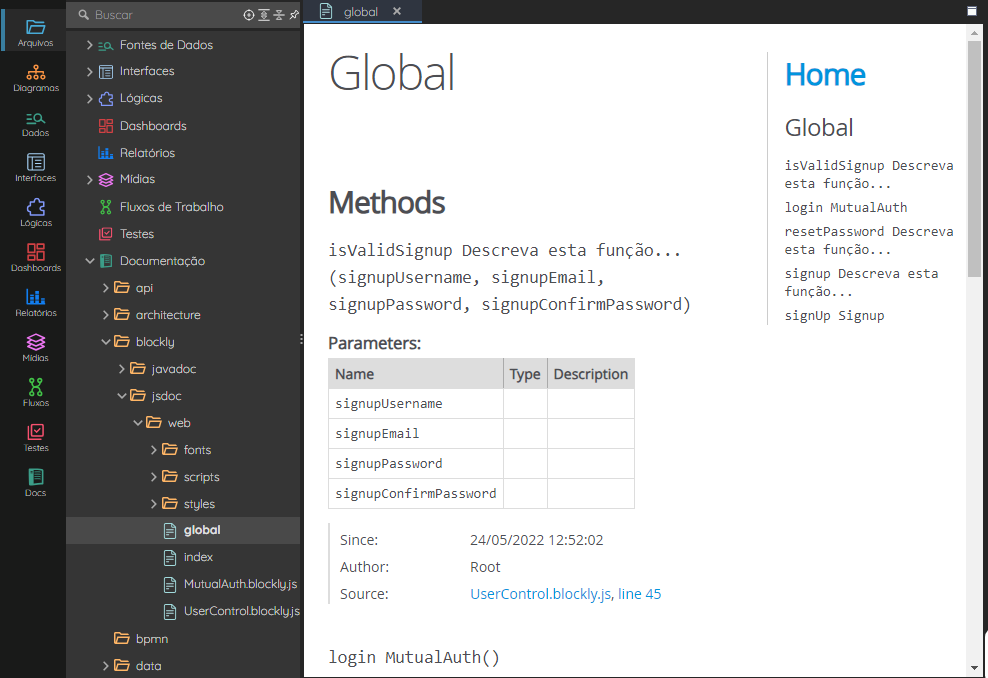The height and width of the screenshot is (678, 988).
Task: Go to login MutualAuth in side navigation
Action: pyautogui.click(x=846, y=207)
